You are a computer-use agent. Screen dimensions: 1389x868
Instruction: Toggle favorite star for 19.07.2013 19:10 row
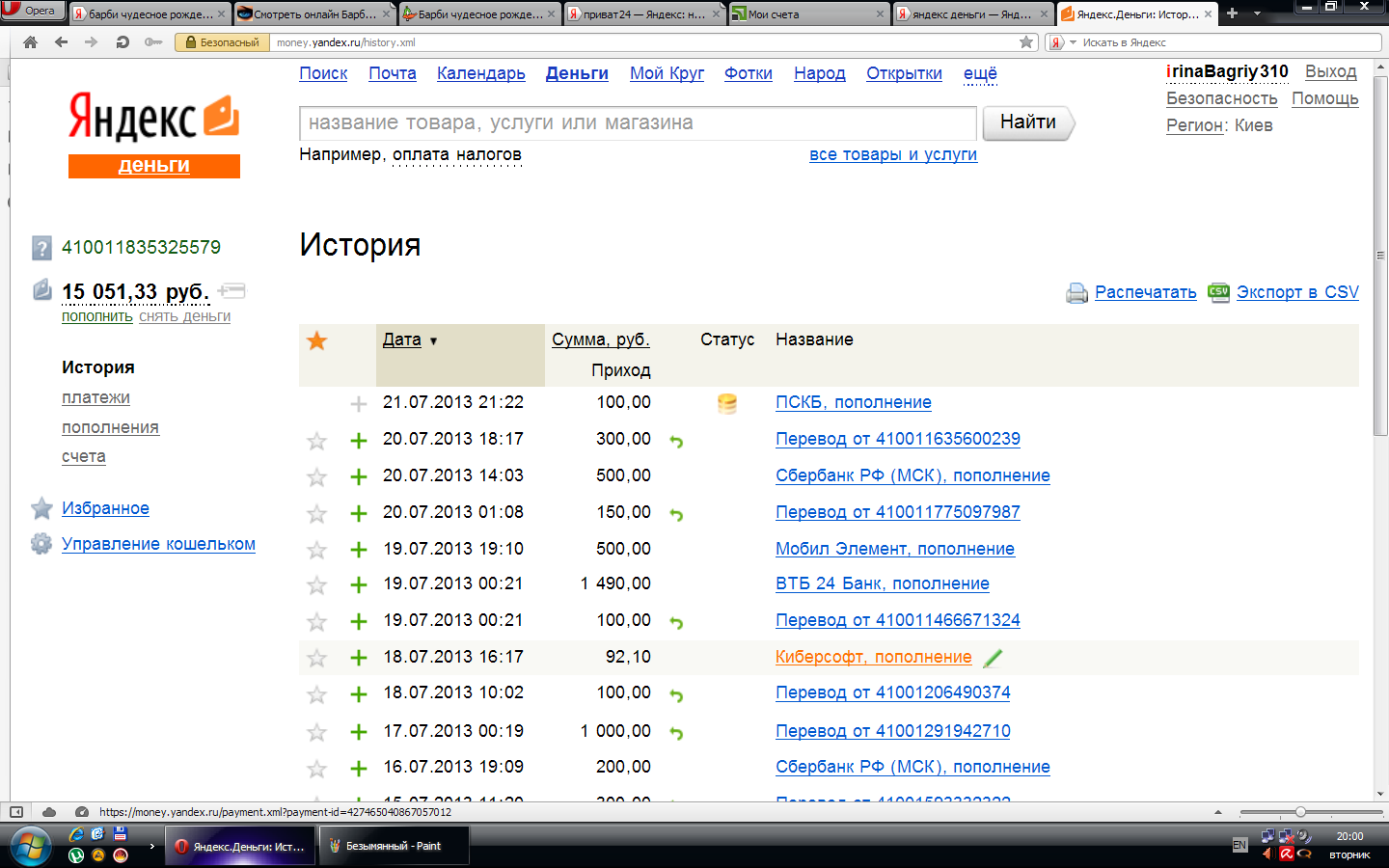click(x=316, y=551)
